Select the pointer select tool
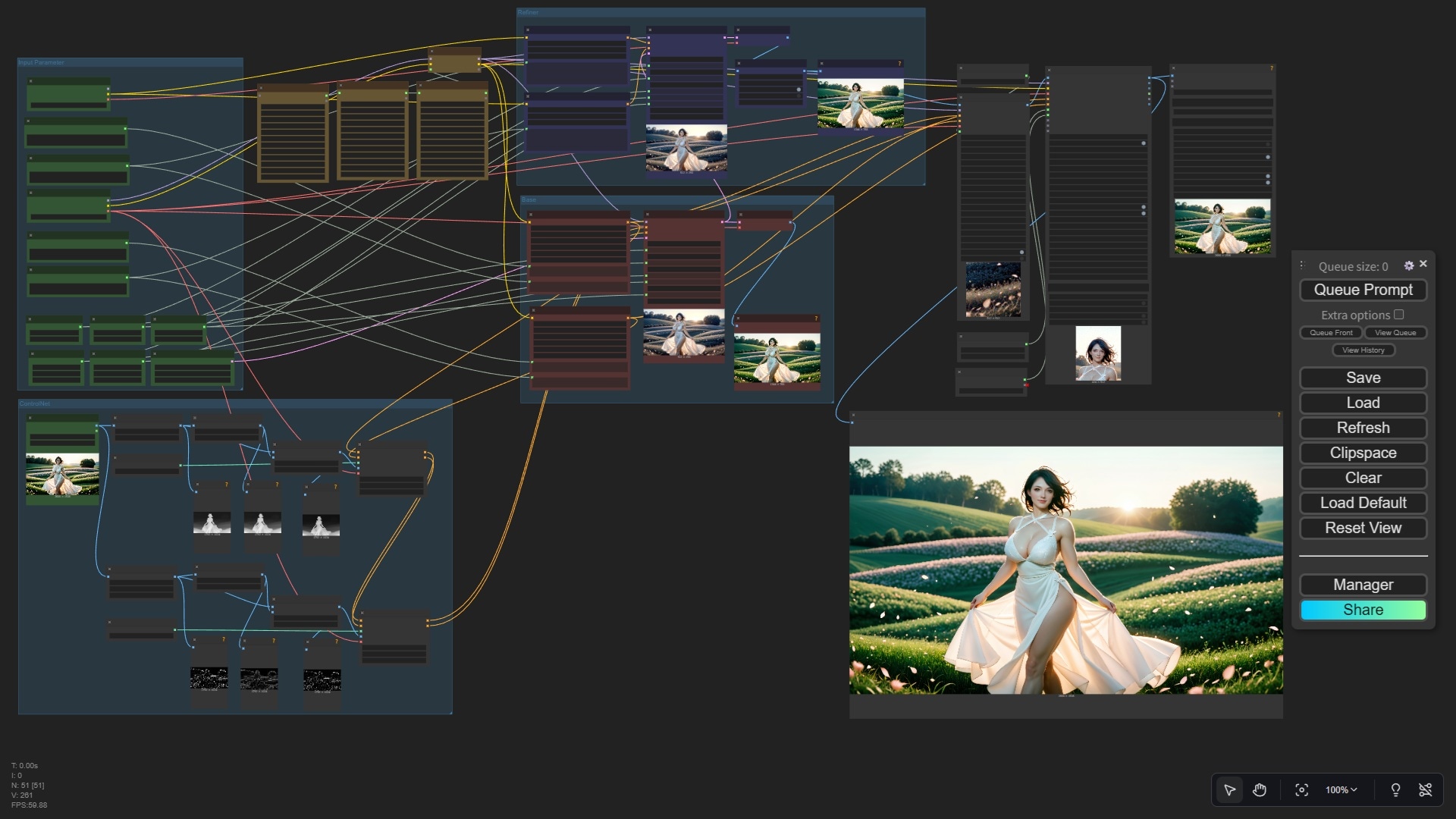The height and width of the screenshot is (819, 1456). coord(1230,790)
